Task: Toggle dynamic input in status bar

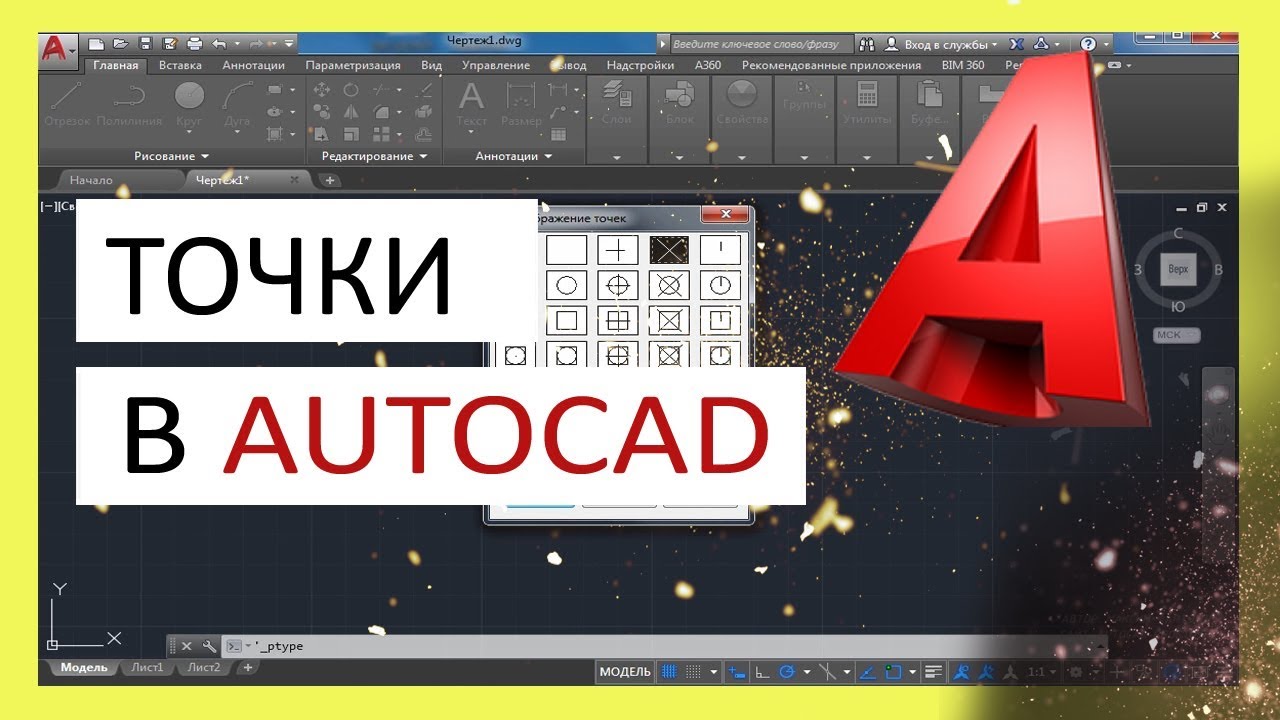Action: click(x=736, y=672)
